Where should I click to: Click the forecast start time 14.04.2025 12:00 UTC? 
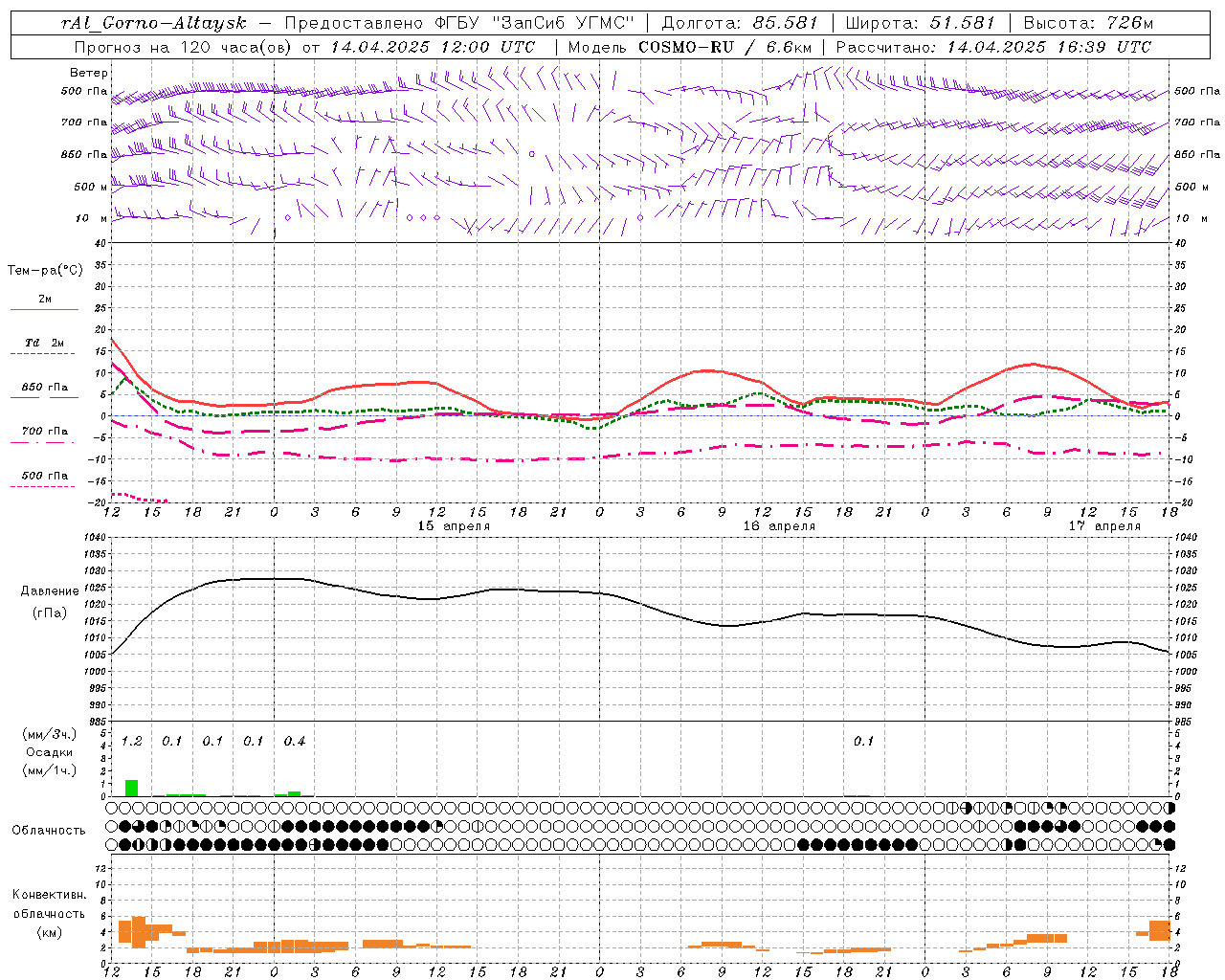pos(433,47)
